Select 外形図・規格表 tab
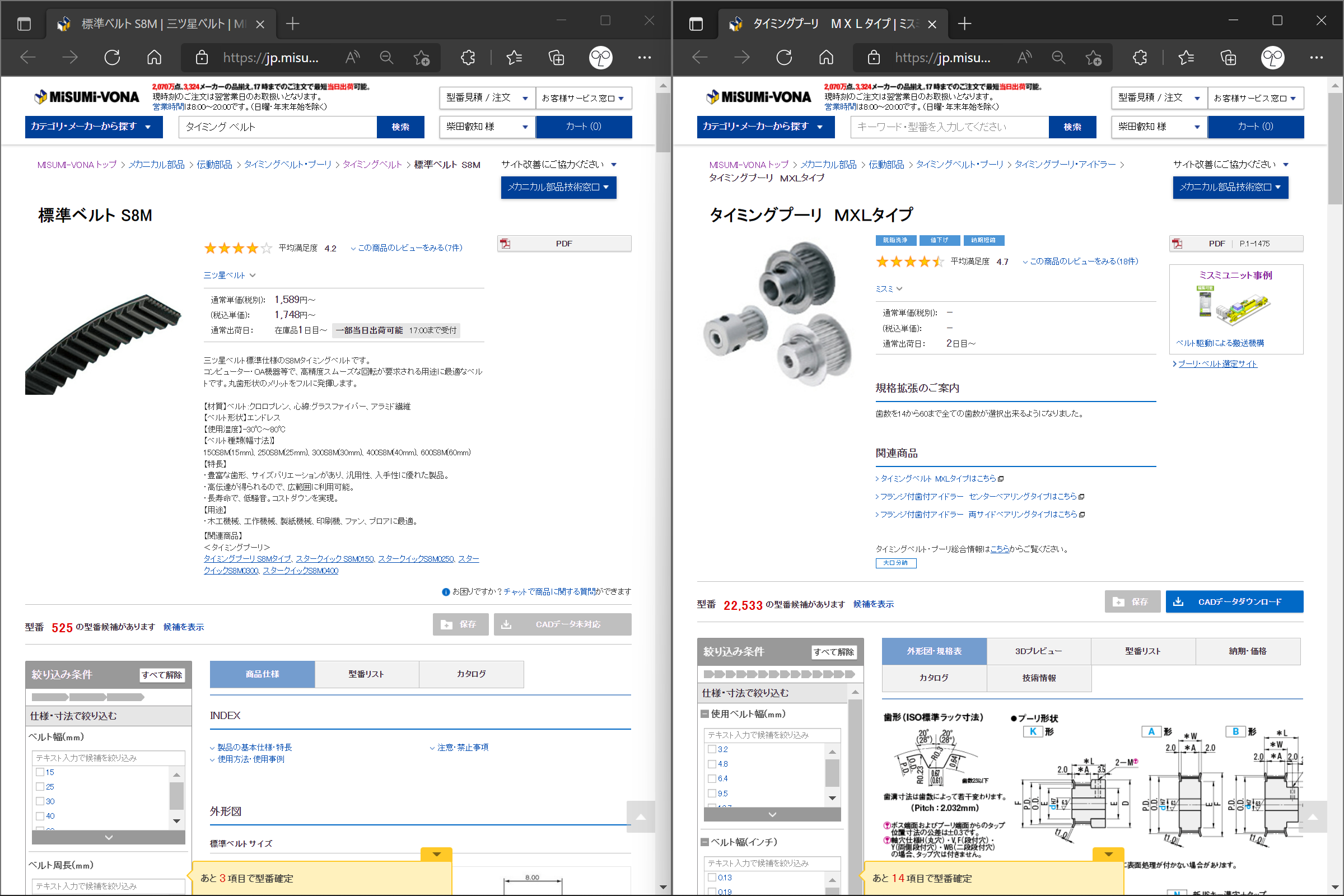 coord(934,651)
